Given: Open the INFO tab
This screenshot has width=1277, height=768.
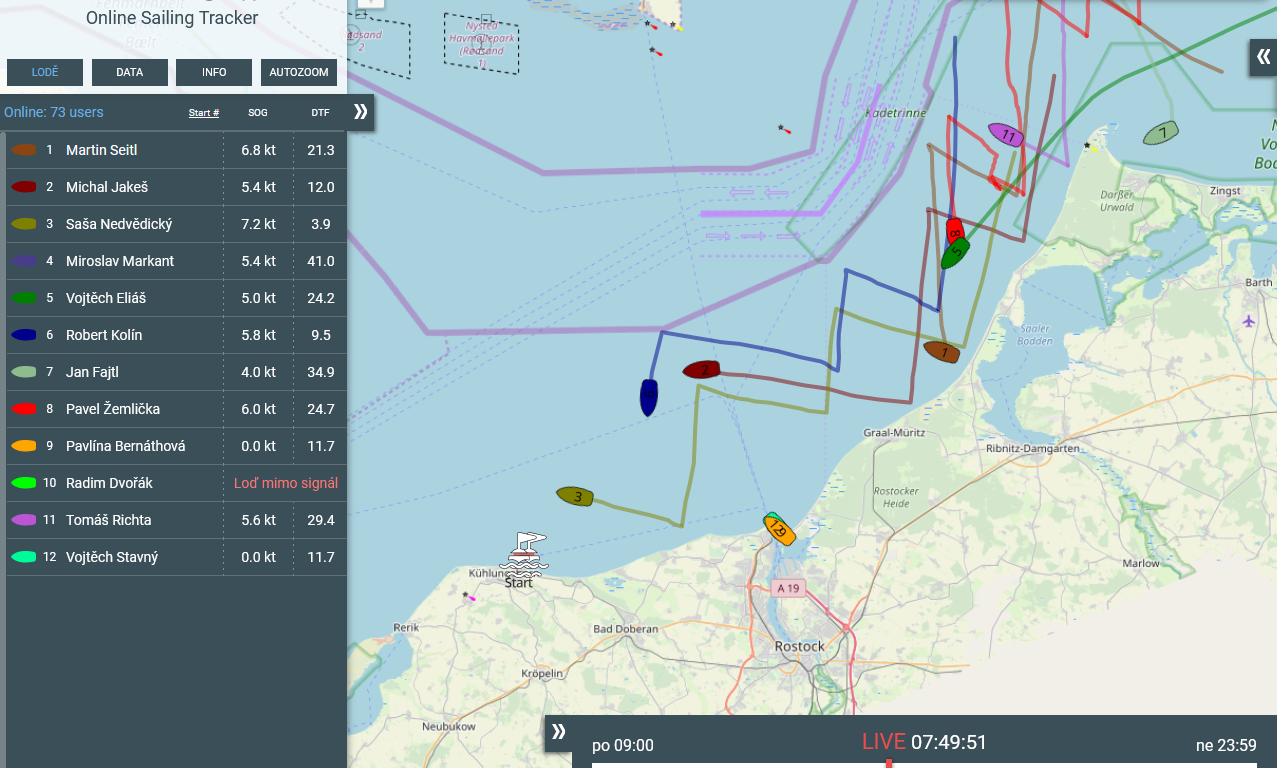Looking at the screenshot, I should click(214, 72).
